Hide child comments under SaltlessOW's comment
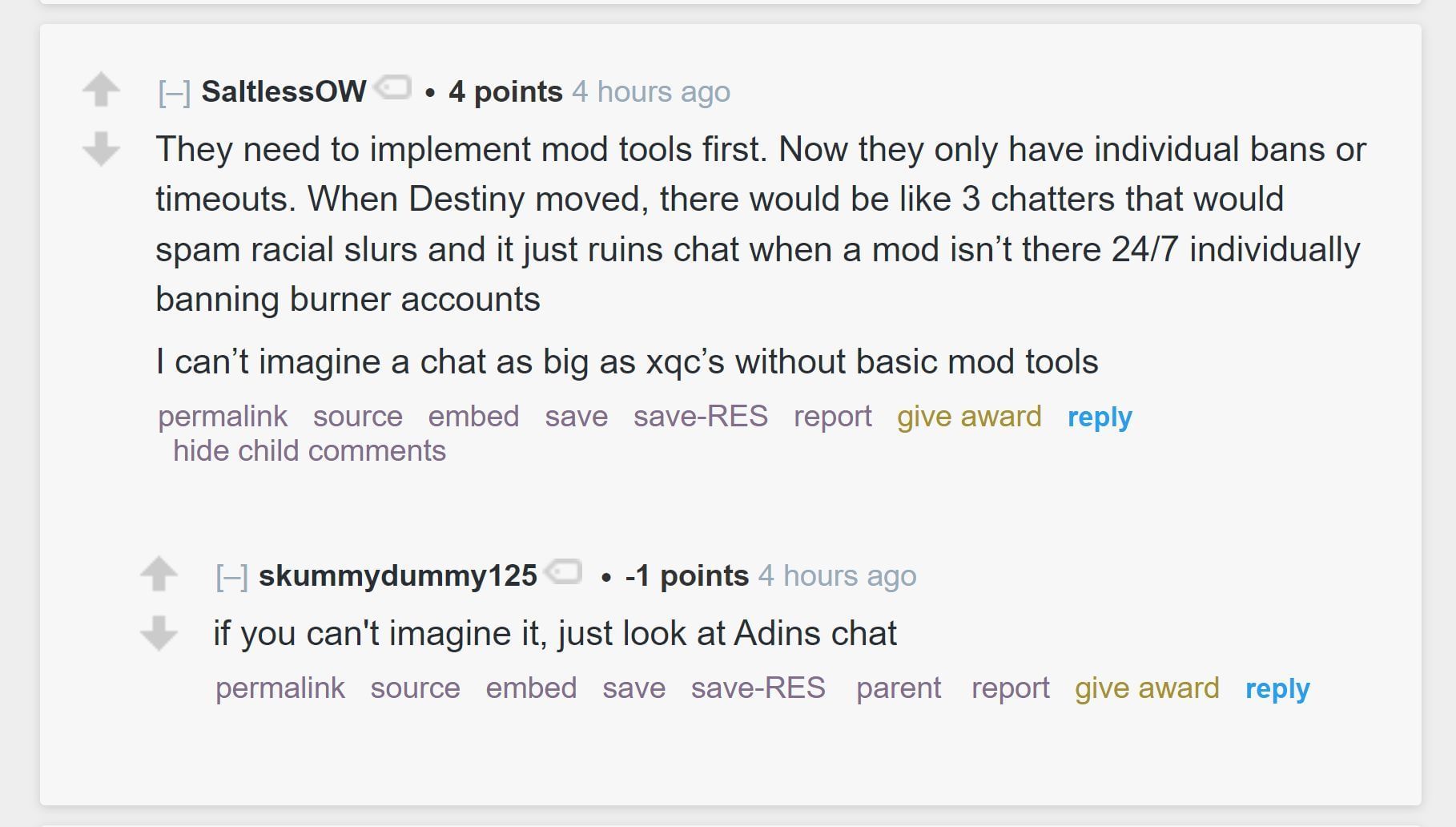Viewport: 1456px width, 827px height. click(309, 451)
